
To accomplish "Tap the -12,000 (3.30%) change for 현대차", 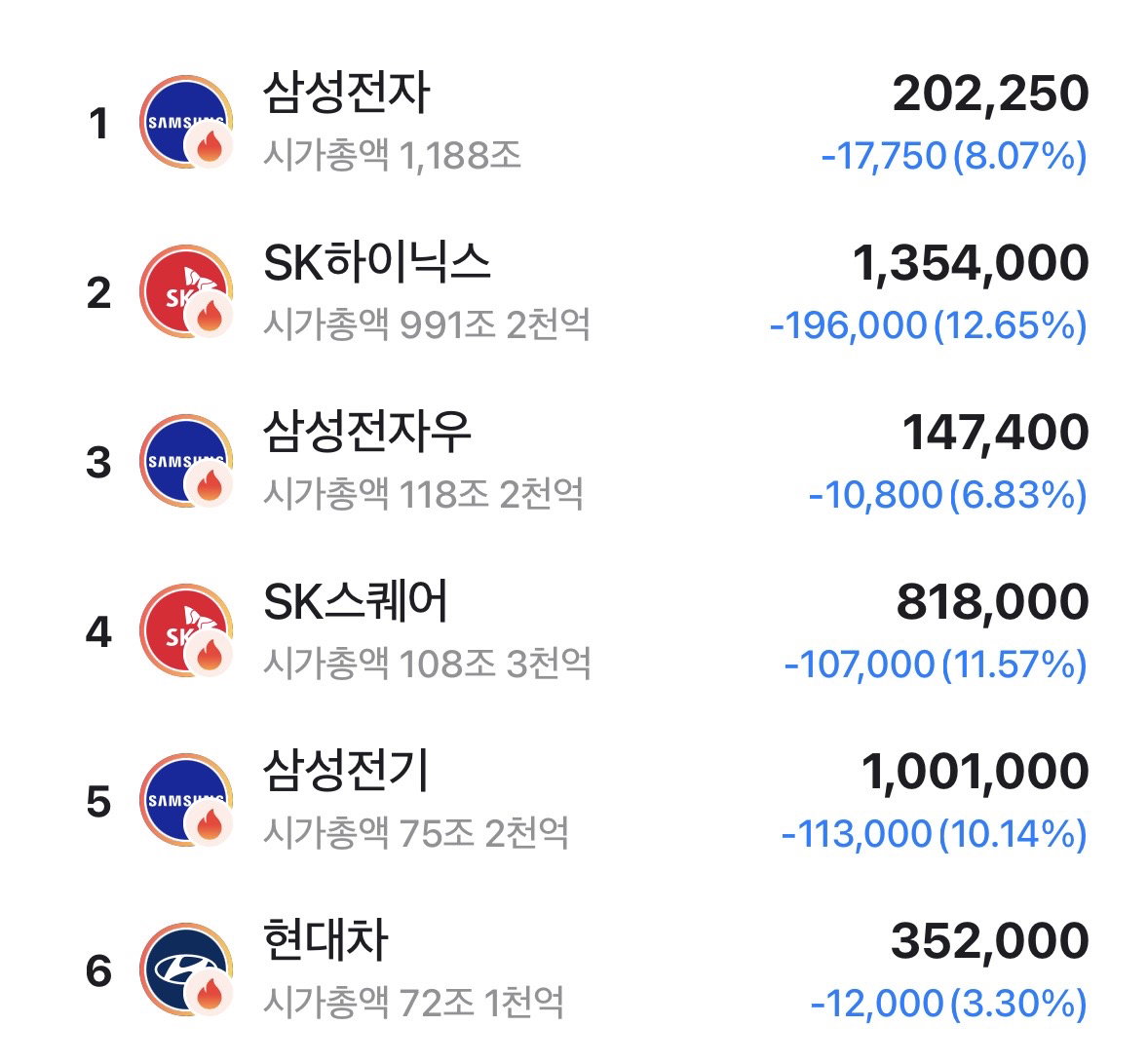I will coord(949,1004).
